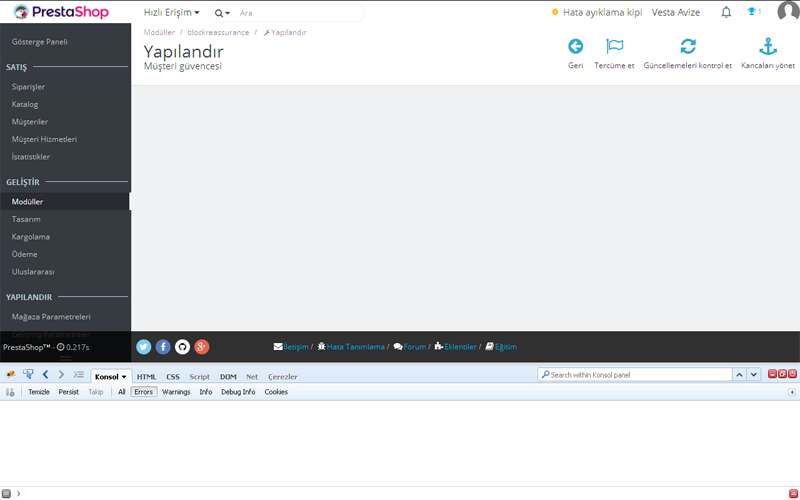Image resolution: width=800 pixels, height=500 pixels.
Task: Open the Vesta Avize shop link
Action: [x=676, y=12]
